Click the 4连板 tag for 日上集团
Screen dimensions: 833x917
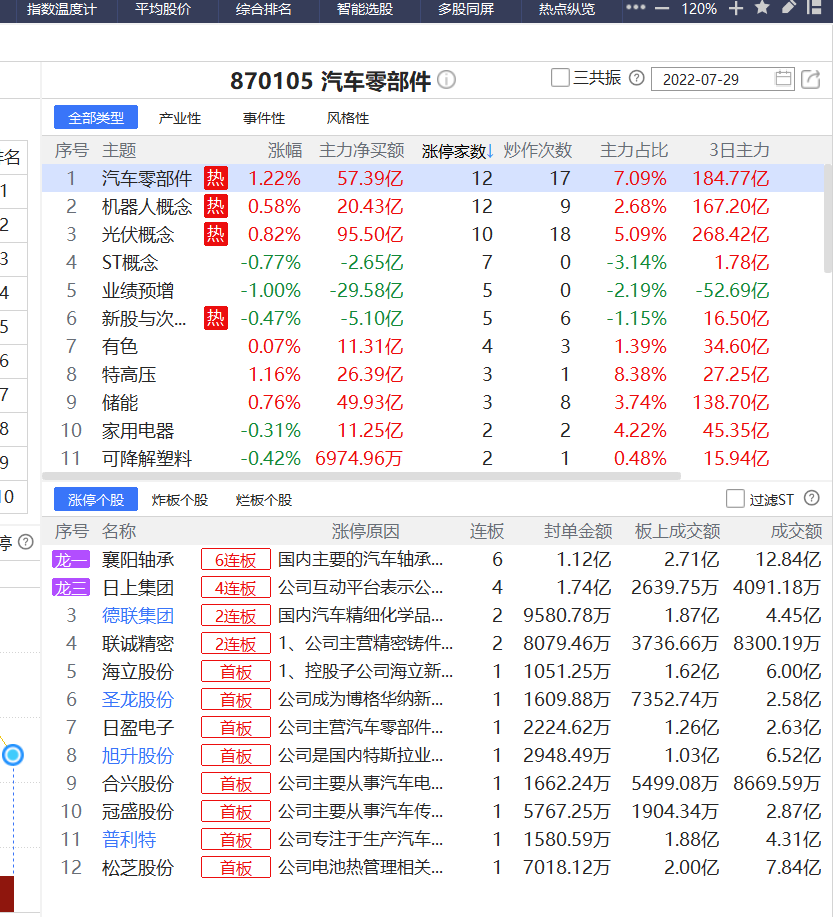pyautogui.click(x=236, y=588)
